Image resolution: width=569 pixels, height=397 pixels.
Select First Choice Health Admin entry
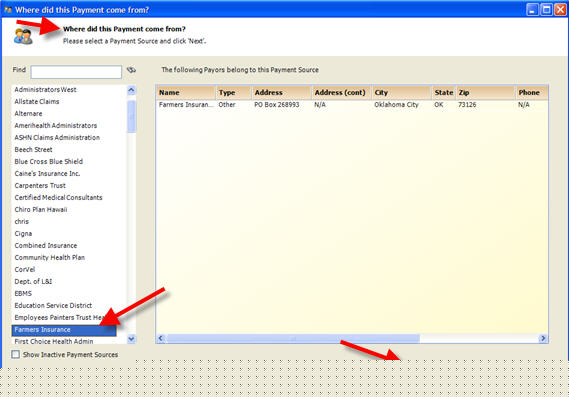point(54,341)
